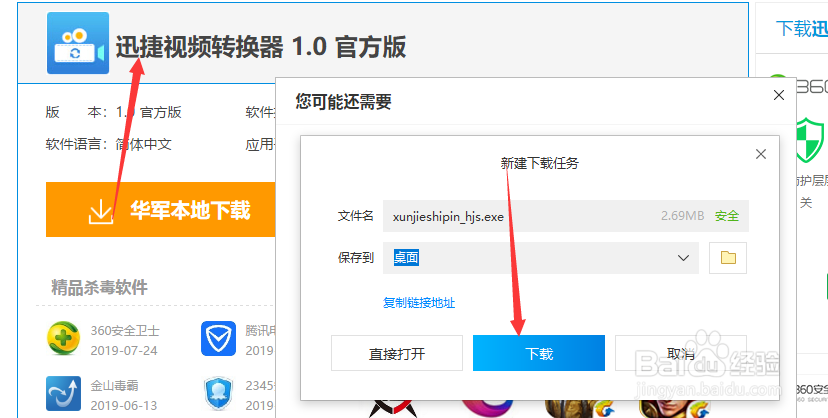Open the 金山毒霸 text link
The image size is (828, 418).
pyautogui.click(x=115, y=386)
